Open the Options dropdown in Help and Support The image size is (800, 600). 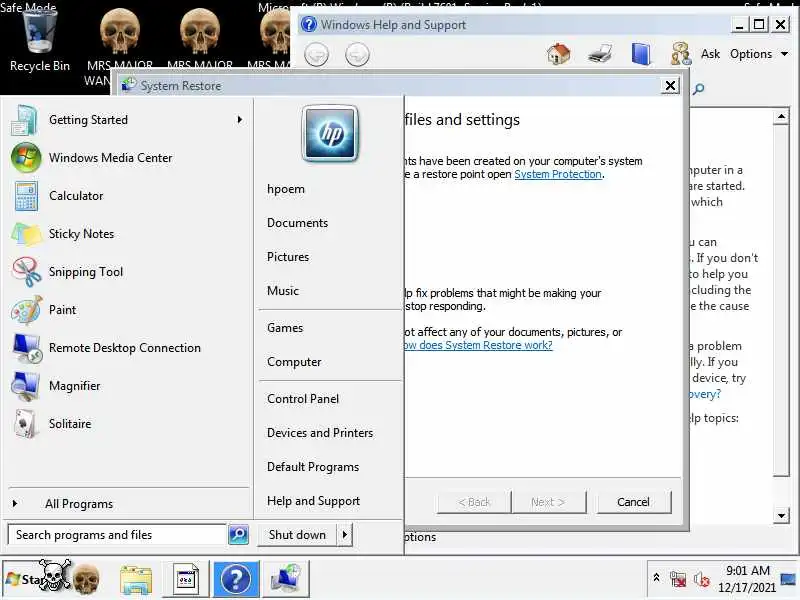(759, 54)
